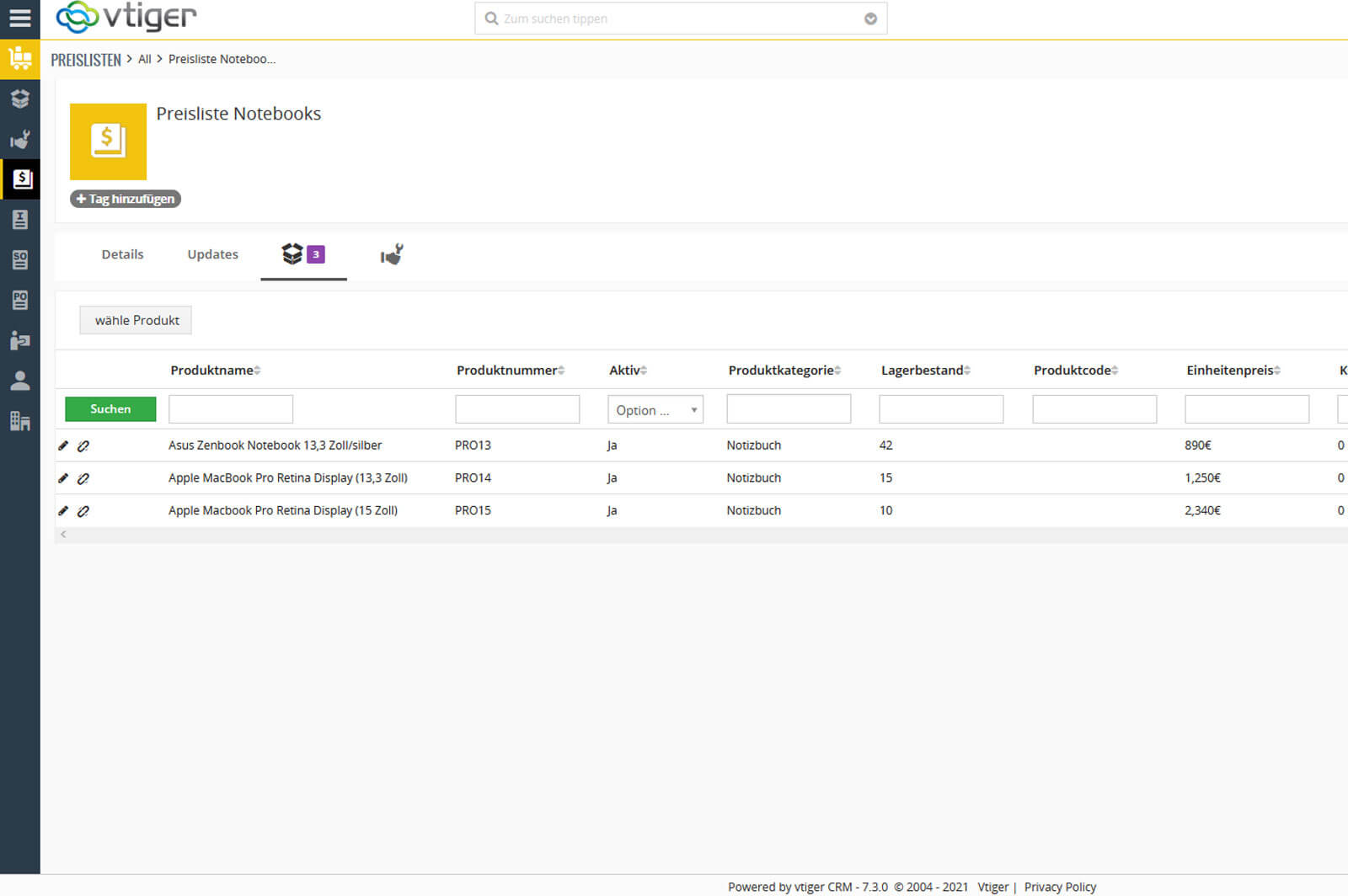Open the Vtiger footer link
The height and width of the screenshot is (896, 1348).
(992, 887)
